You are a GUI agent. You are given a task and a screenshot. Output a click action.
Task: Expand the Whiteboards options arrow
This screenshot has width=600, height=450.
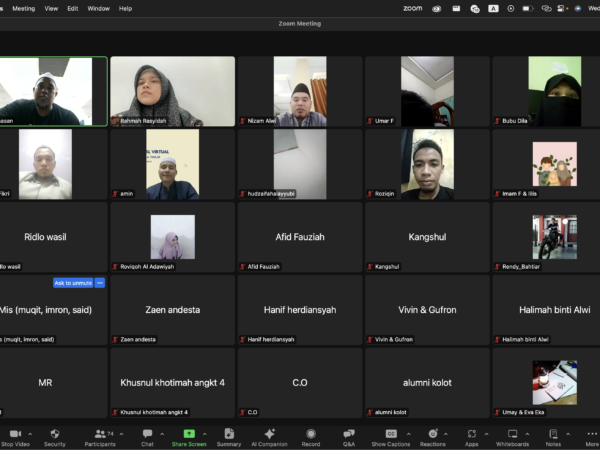pos(527,434)
